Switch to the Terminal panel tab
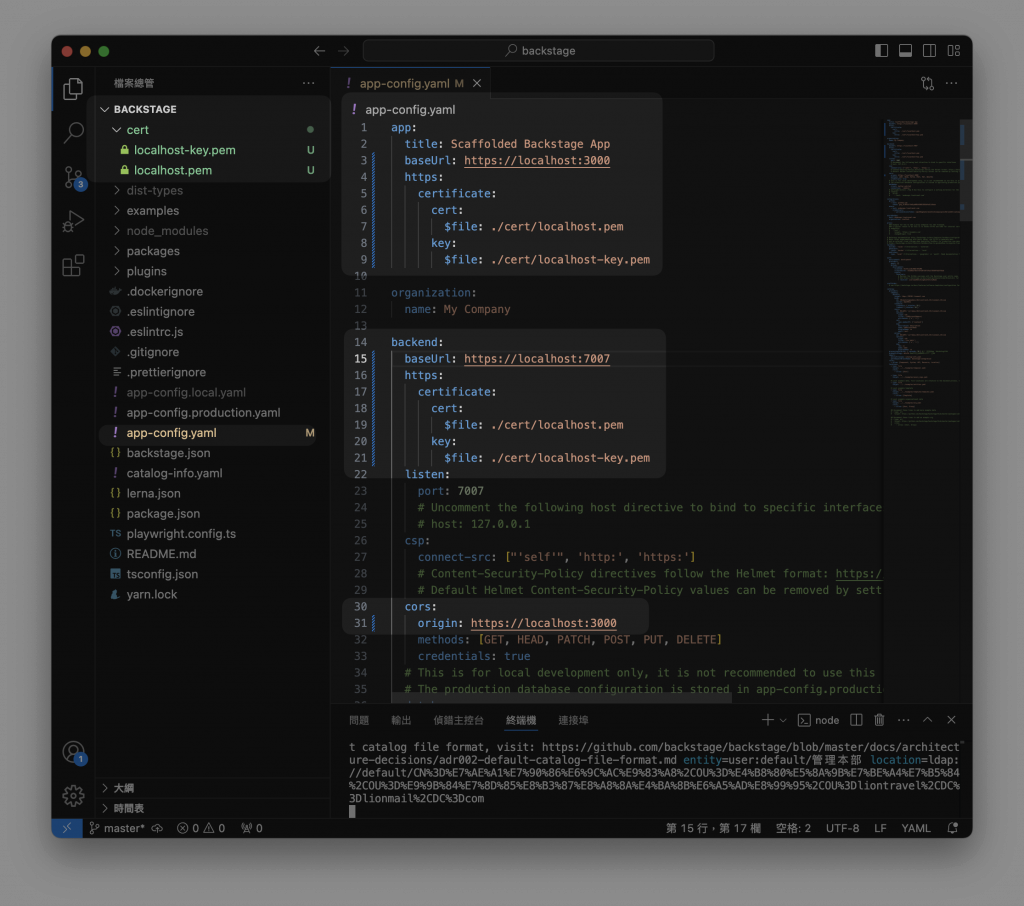This screenshot has height=906, width=1024. 520,720
